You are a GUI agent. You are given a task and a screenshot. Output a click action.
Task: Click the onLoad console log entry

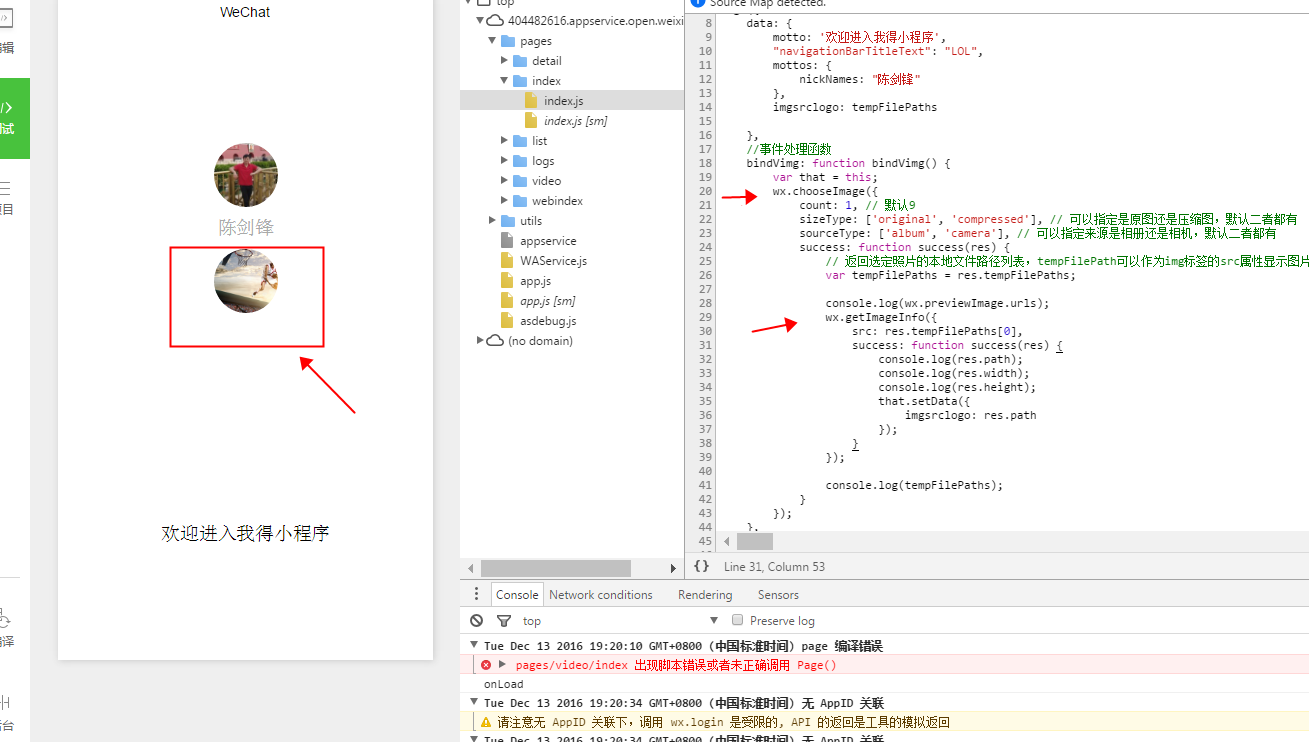pyautogui.click(x=504, y=684)
